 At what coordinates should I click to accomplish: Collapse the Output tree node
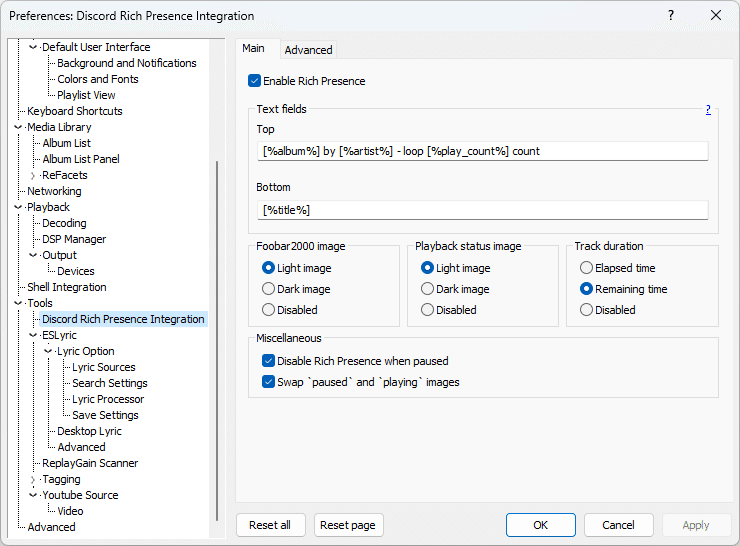point(33,255)
